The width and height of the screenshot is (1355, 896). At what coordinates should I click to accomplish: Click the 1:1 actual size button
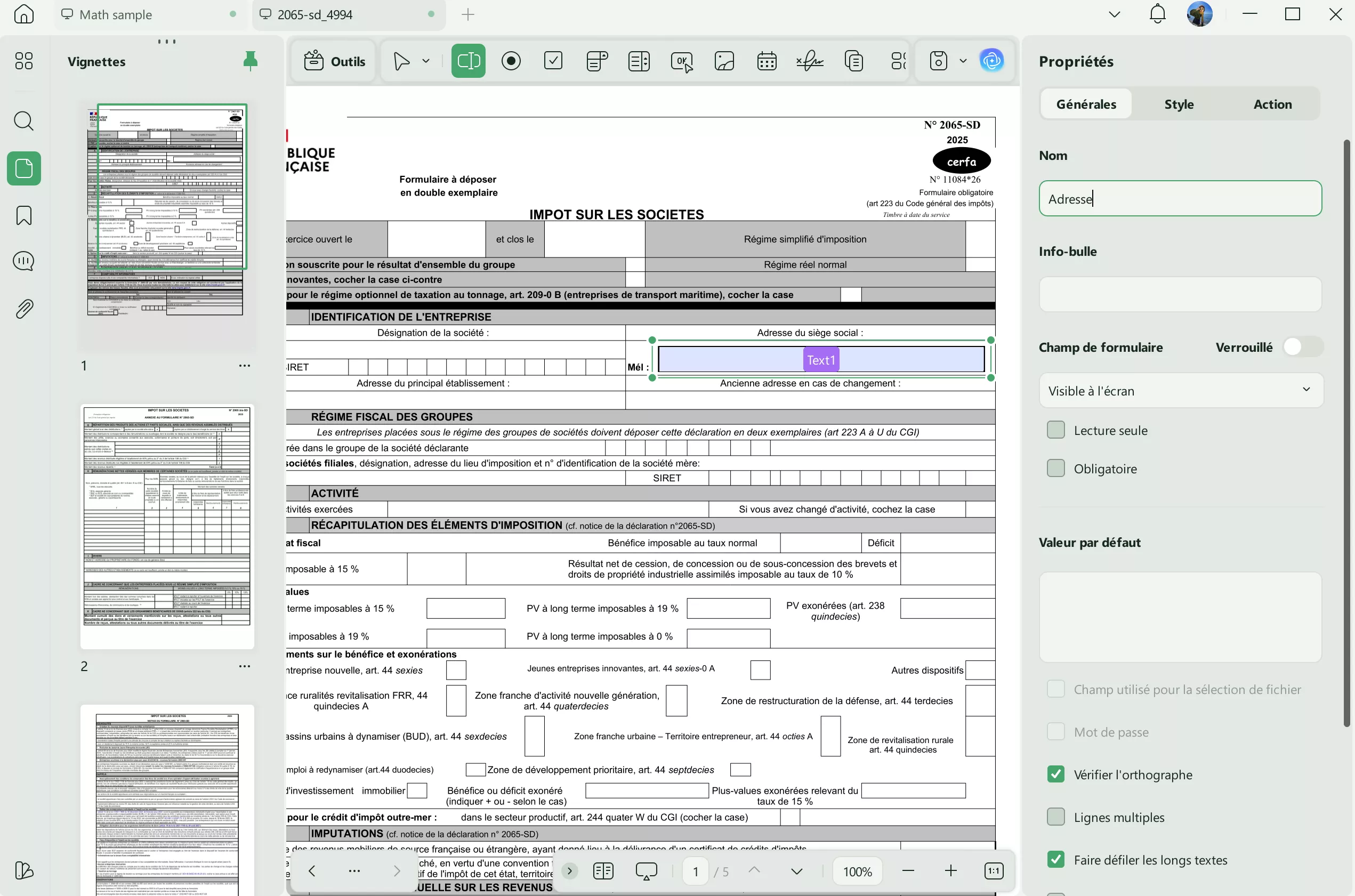(x=994, y=870)
